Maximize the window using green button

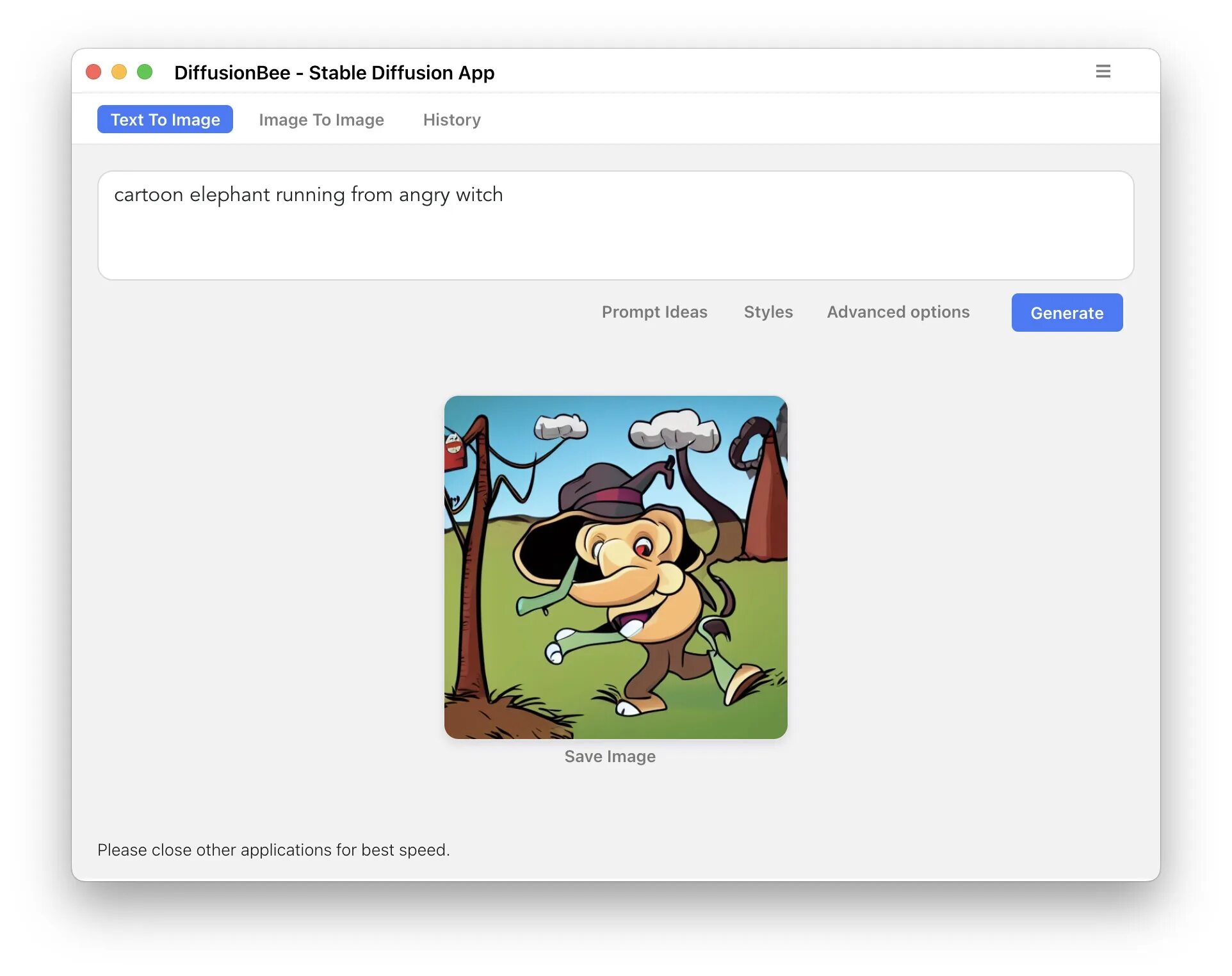(145, 72)
